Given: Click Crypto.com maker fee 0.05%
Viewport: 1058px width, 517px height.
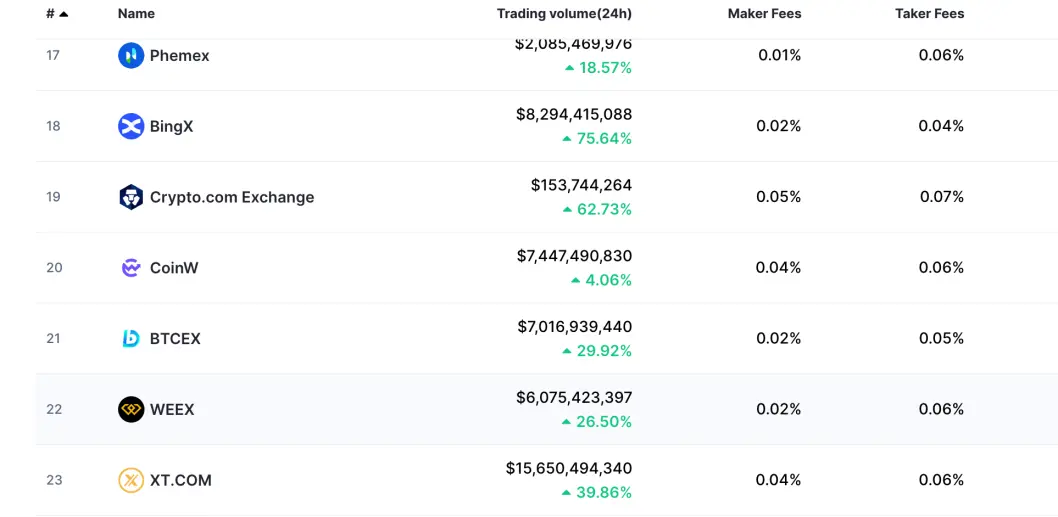Looking at the screenshot, I should 779,197.
